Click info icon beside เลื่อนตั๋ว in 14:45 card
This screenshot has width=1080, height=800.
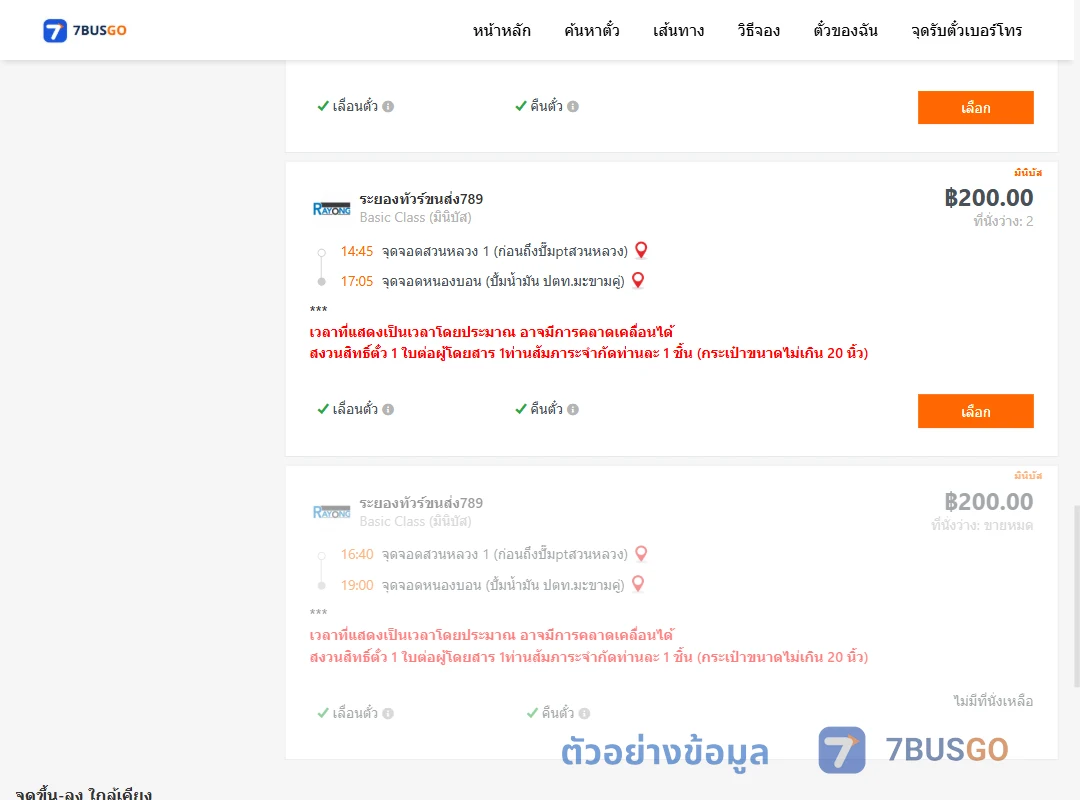(x=388, y=410)
